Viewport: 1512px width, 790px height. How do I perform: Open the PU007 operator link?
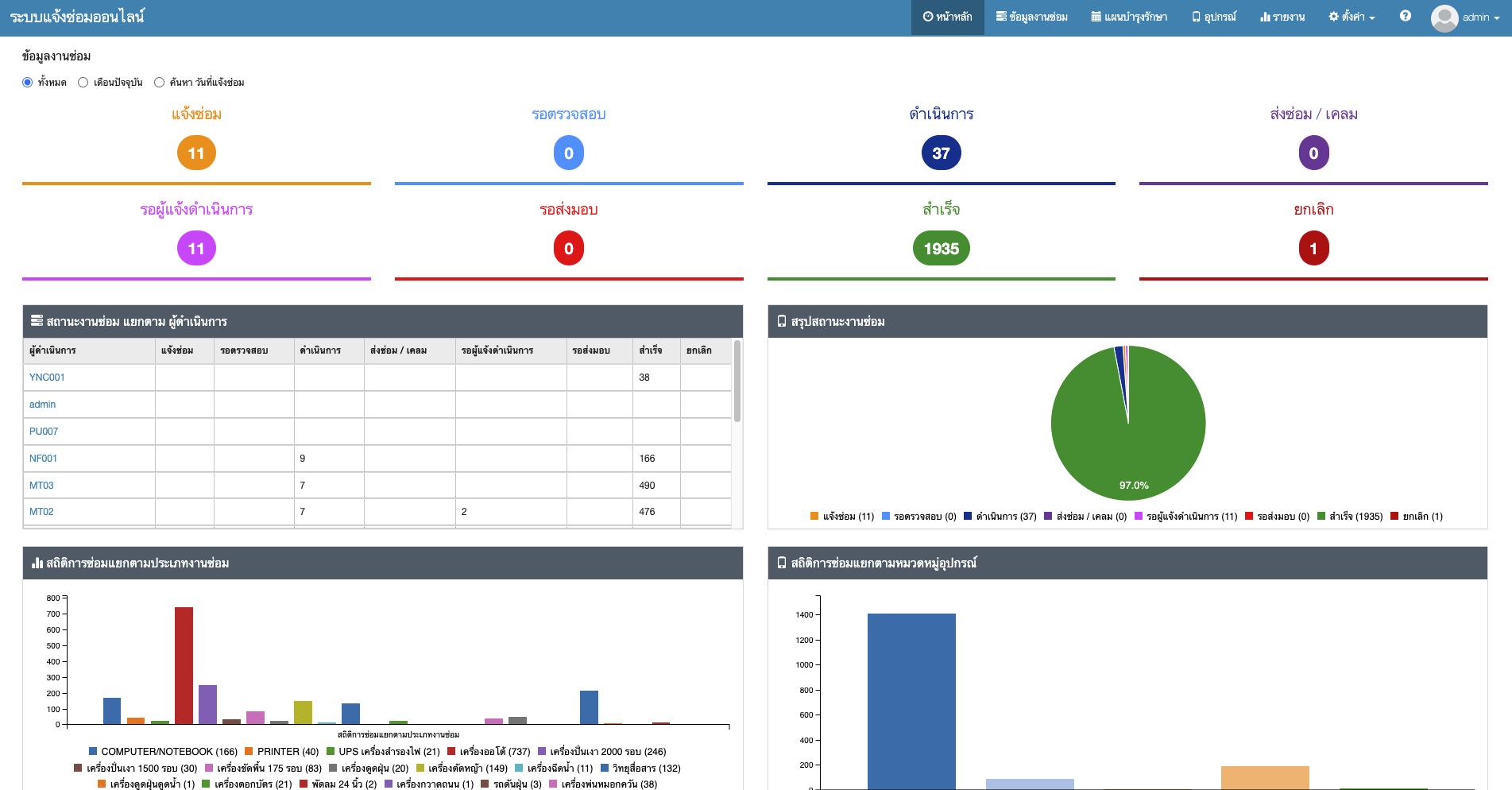pyautogui.click(x=44, y=432)
